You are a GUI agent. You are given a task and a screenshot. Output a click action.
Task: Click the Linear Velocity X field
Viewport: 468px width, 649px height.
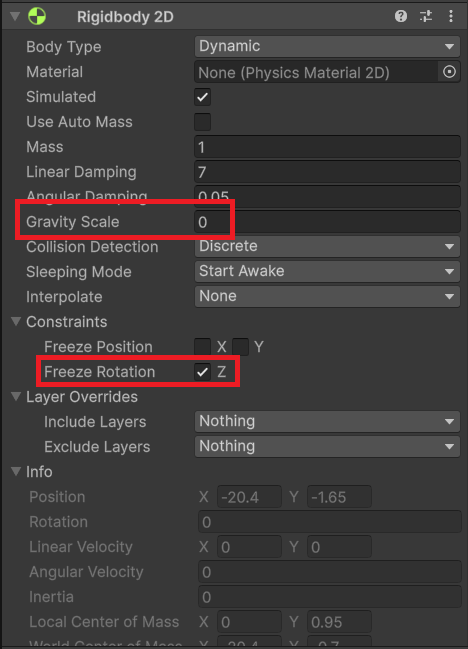point(249,547)
